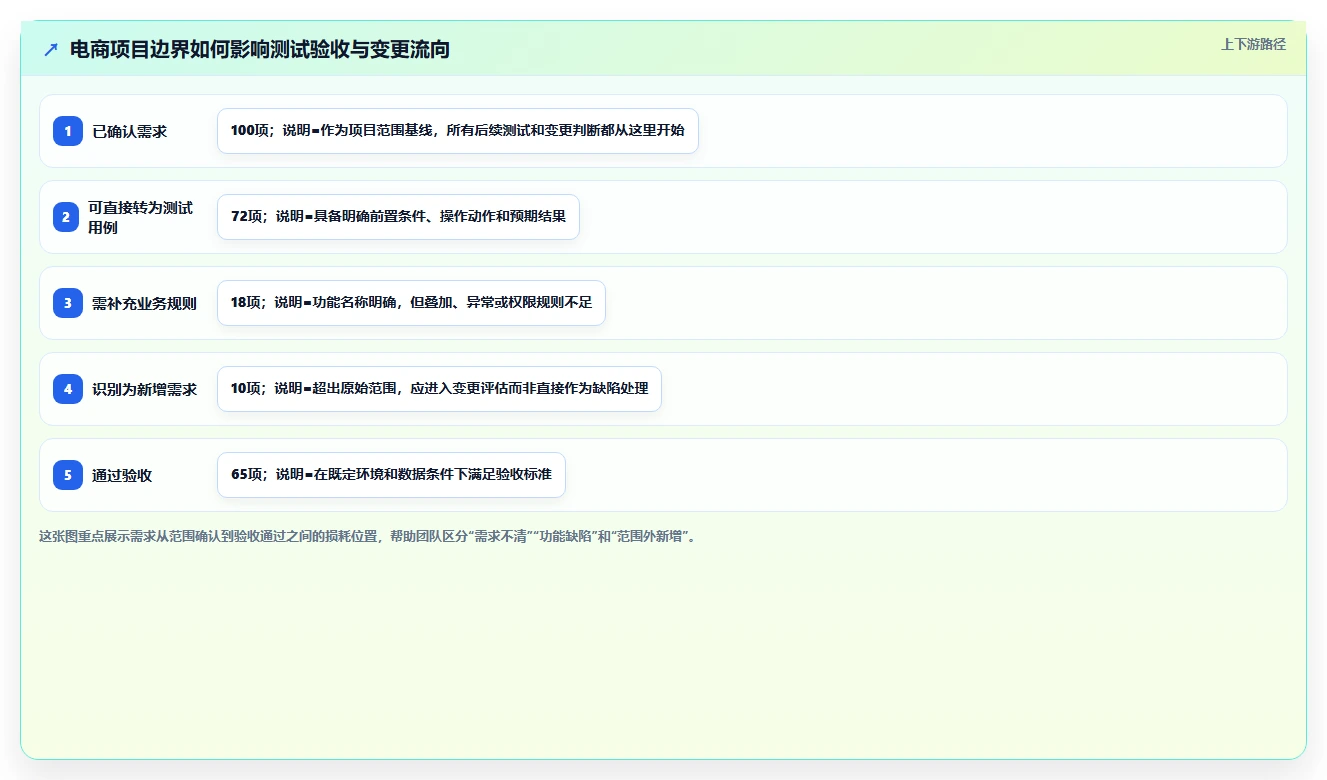Select step badge number 3
Image resolution: width=1327 pixels, height=780 pixels.
(x=68, y=303)
